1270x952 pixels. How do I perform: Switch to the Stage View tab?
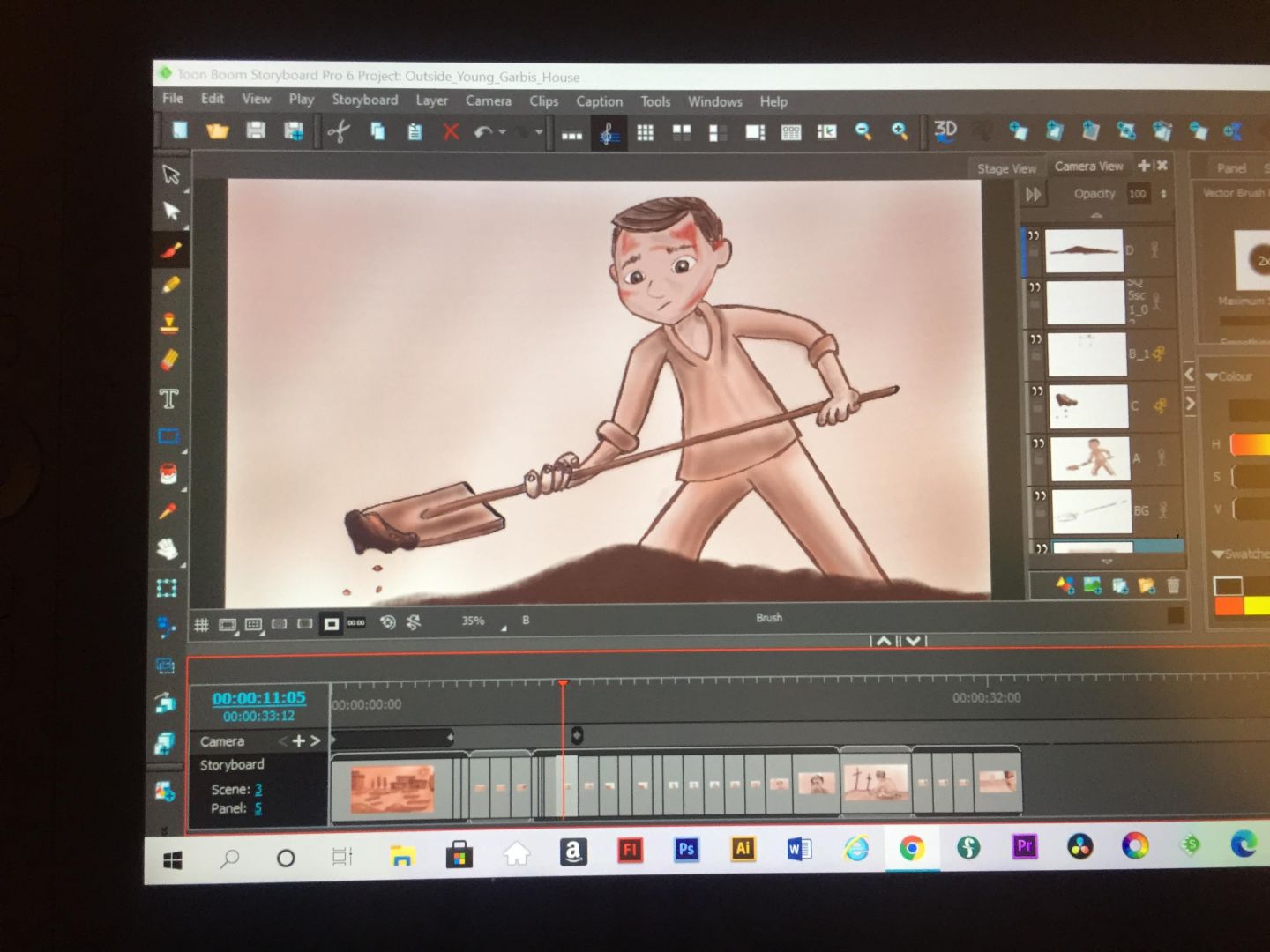point(1005,168)
